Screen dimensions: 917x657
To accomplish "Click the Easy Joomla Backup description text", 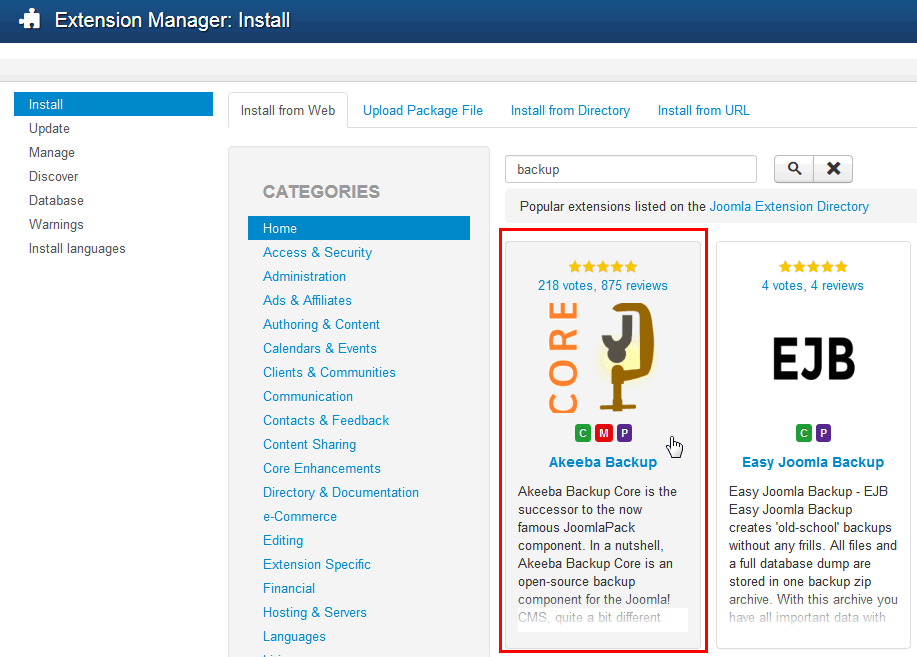I will [x=813, y=554].
